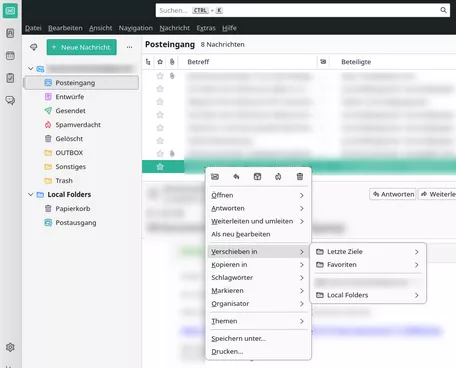This screenshot has width=456, height=368.
Task: Open the Navigation menu
Action: [136, 28]
